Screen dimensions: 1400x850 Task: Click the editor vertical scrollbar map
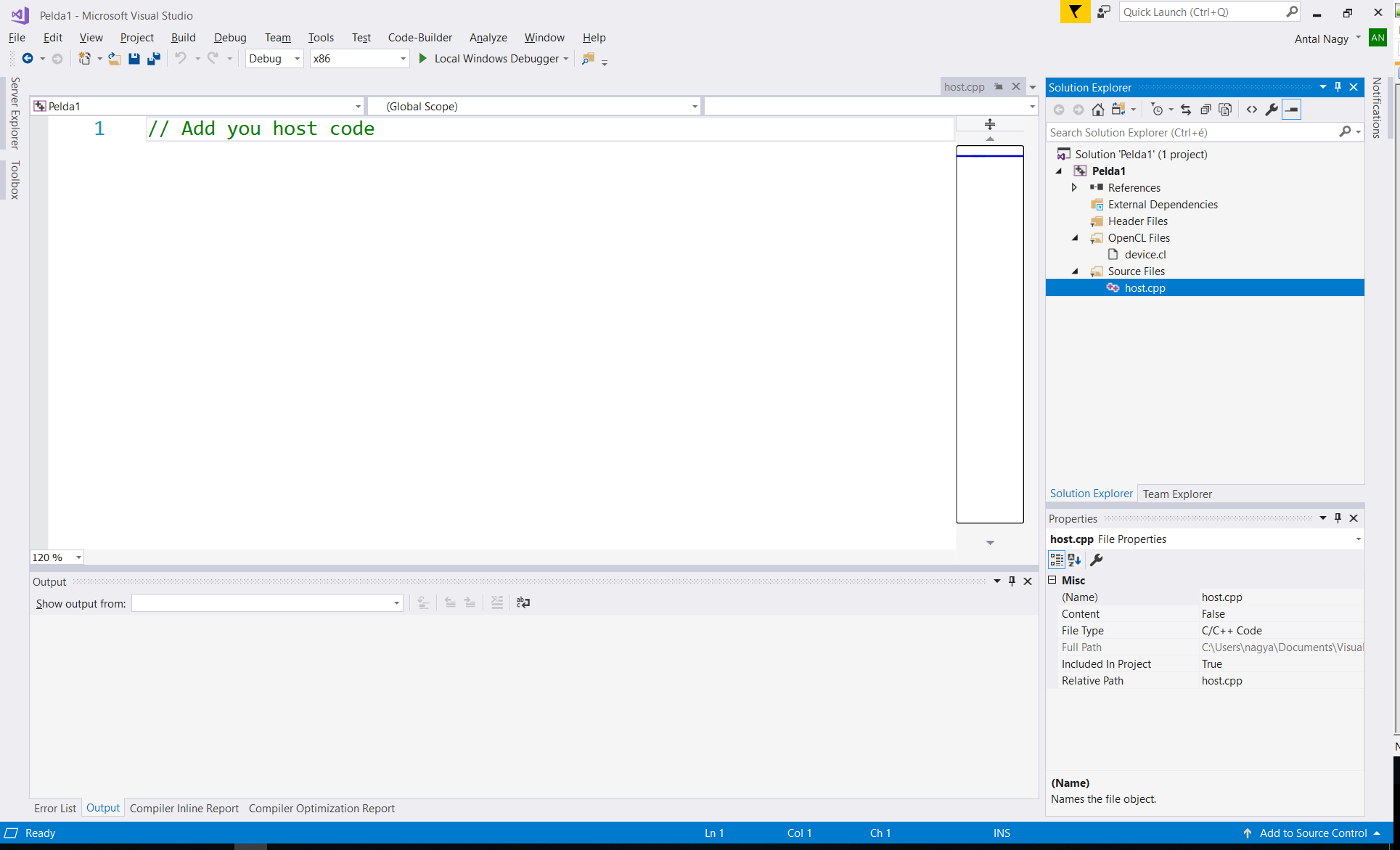[989, 334]
